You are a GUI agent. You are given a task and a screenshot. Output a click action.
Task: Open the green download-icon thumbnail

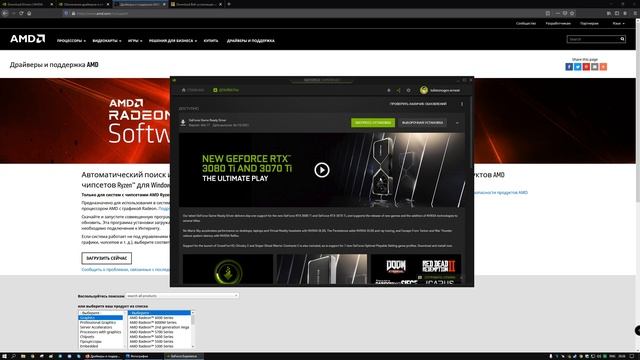(228, 269)
